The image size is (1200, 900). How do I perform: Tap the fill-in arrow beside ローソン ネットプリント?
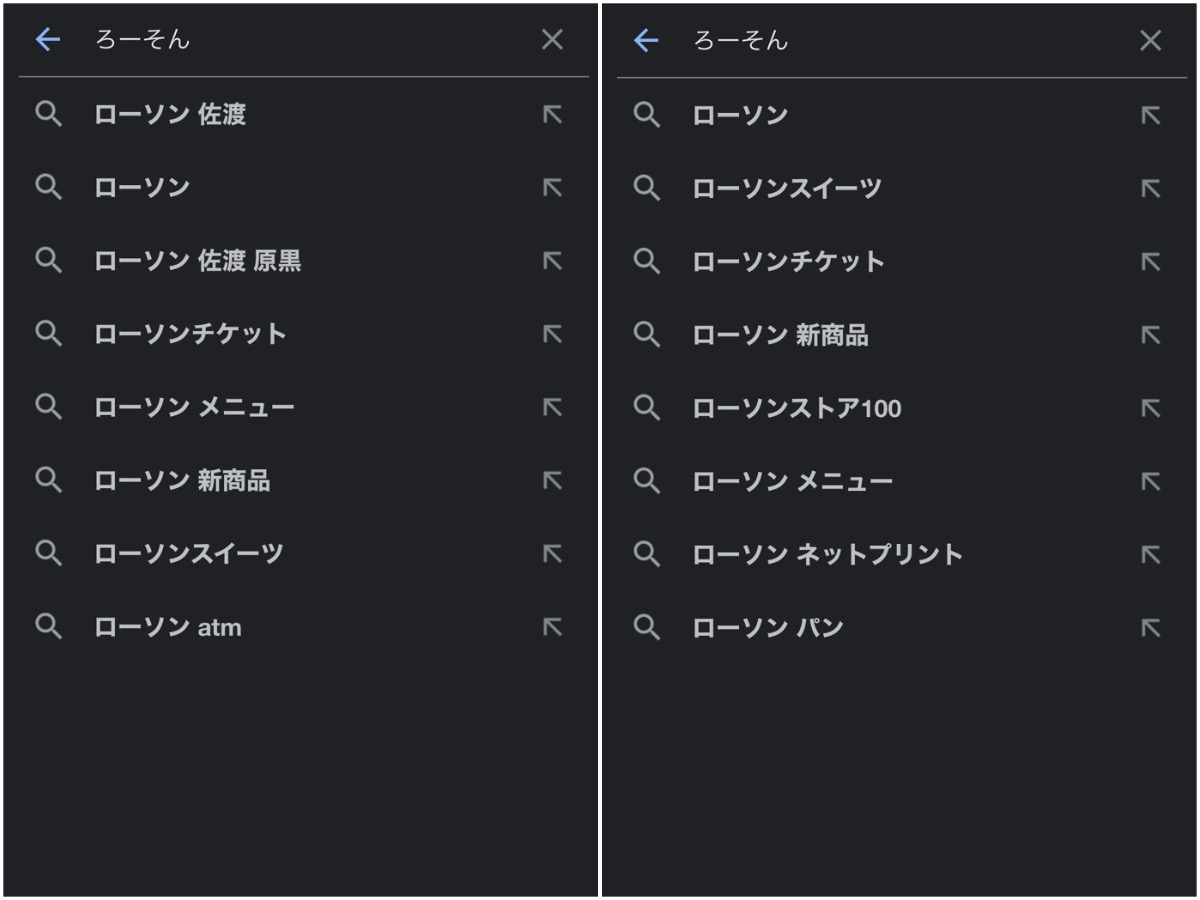(x=1151, y=554)
